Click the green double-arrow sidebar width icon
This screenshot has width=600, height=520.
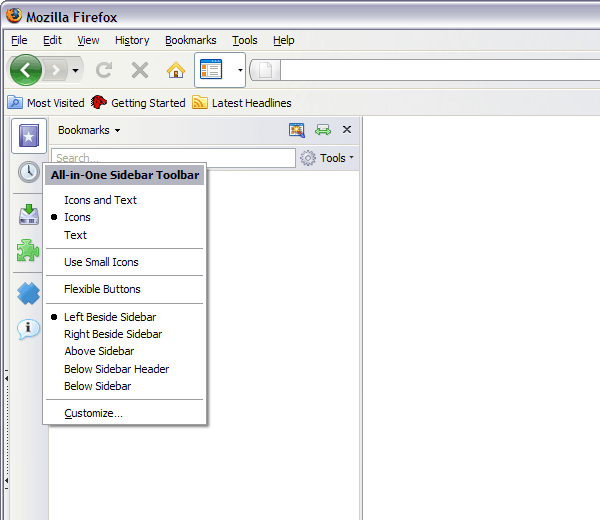point(323,130)
